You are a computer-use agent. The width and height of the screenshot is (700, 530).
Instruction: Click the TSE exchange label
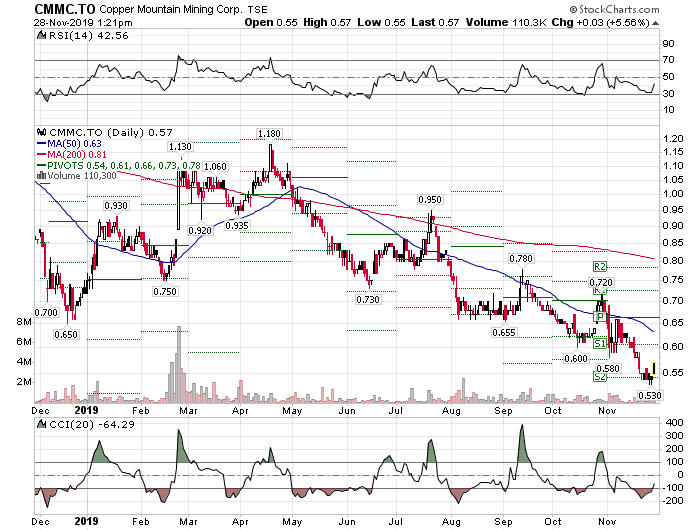click(x=258, y=9)
